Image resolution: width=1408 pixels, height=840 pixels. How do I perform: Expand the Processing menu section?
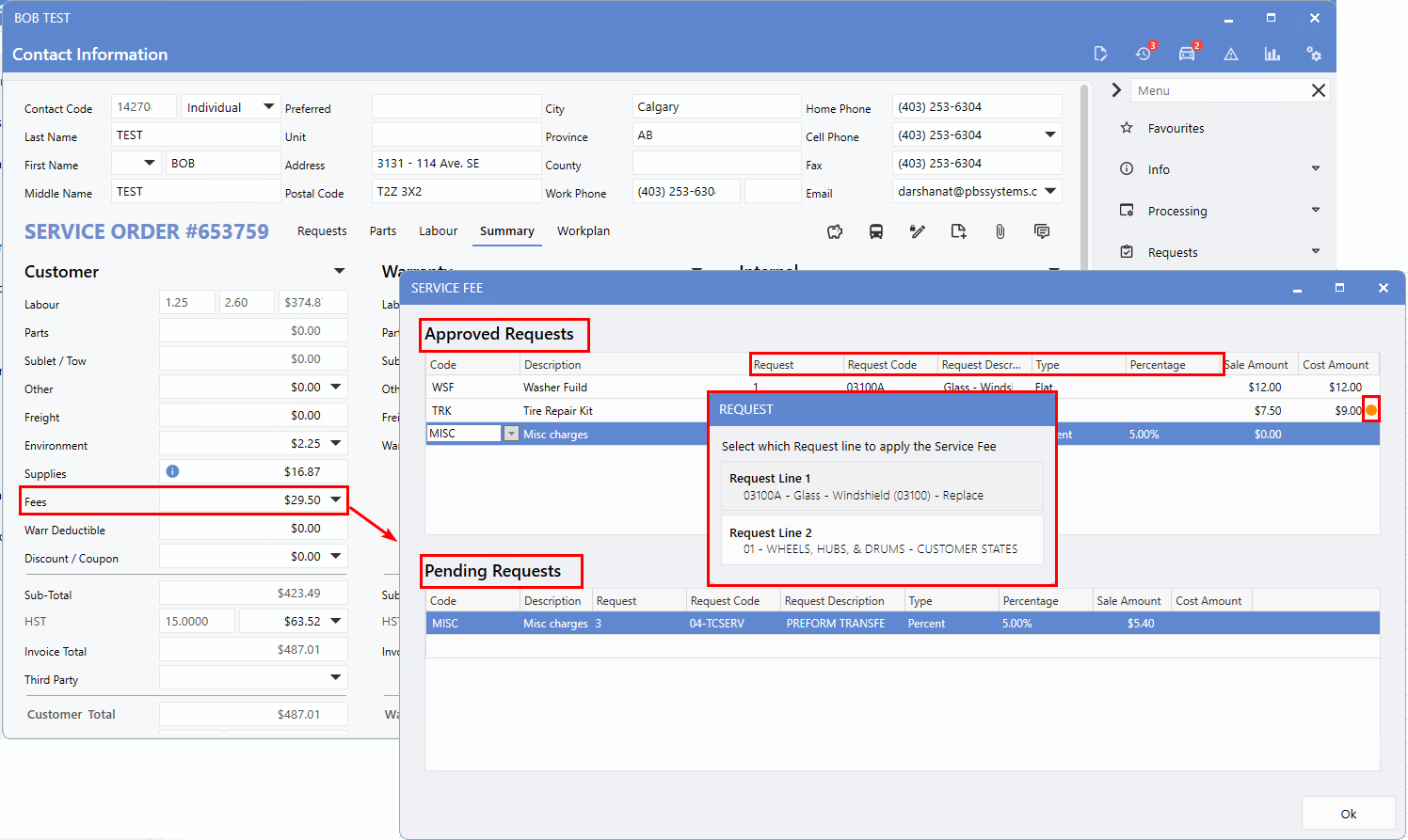coord(1315,211)
